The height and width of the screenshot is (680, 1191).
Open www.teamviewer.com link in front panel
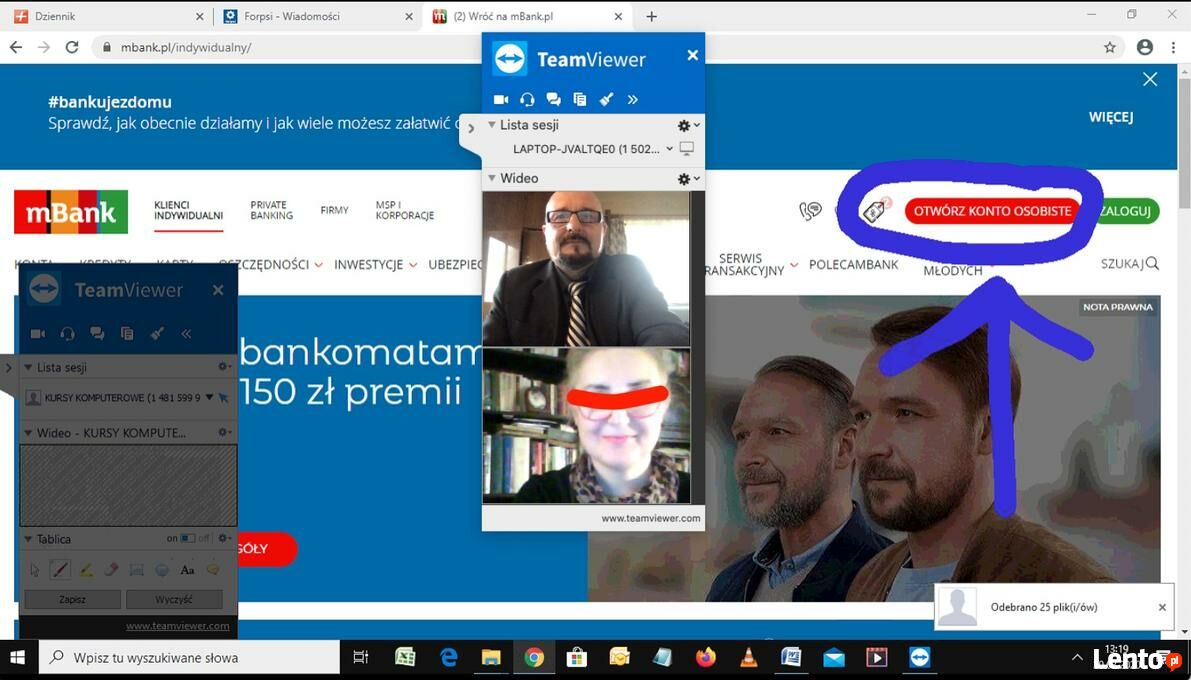tap(651, 518)
